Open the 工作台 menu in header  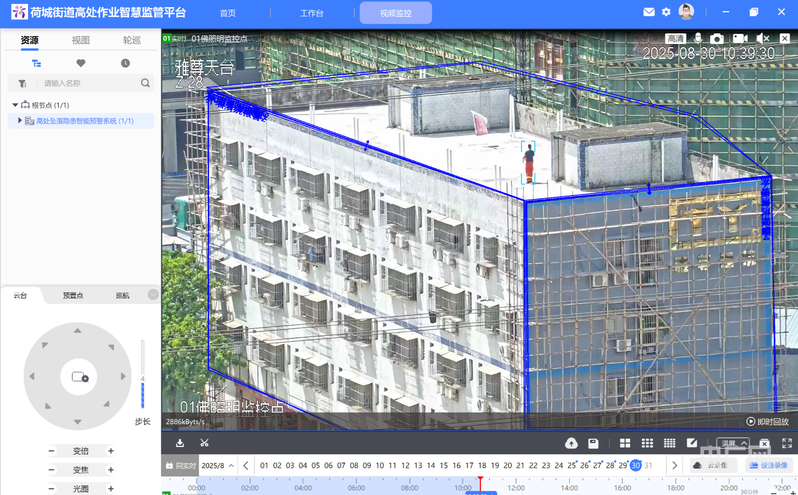[x=312, y=13]
